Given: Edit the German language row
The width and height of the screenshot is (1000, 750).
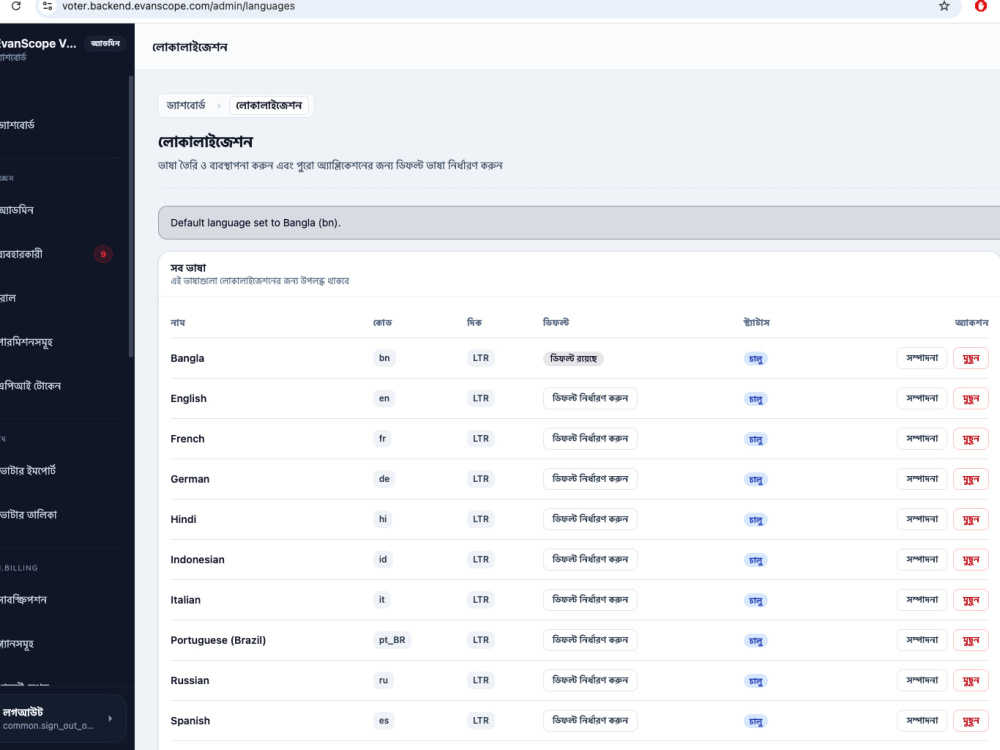Looking at the screenshot, I should coord(922,479).
